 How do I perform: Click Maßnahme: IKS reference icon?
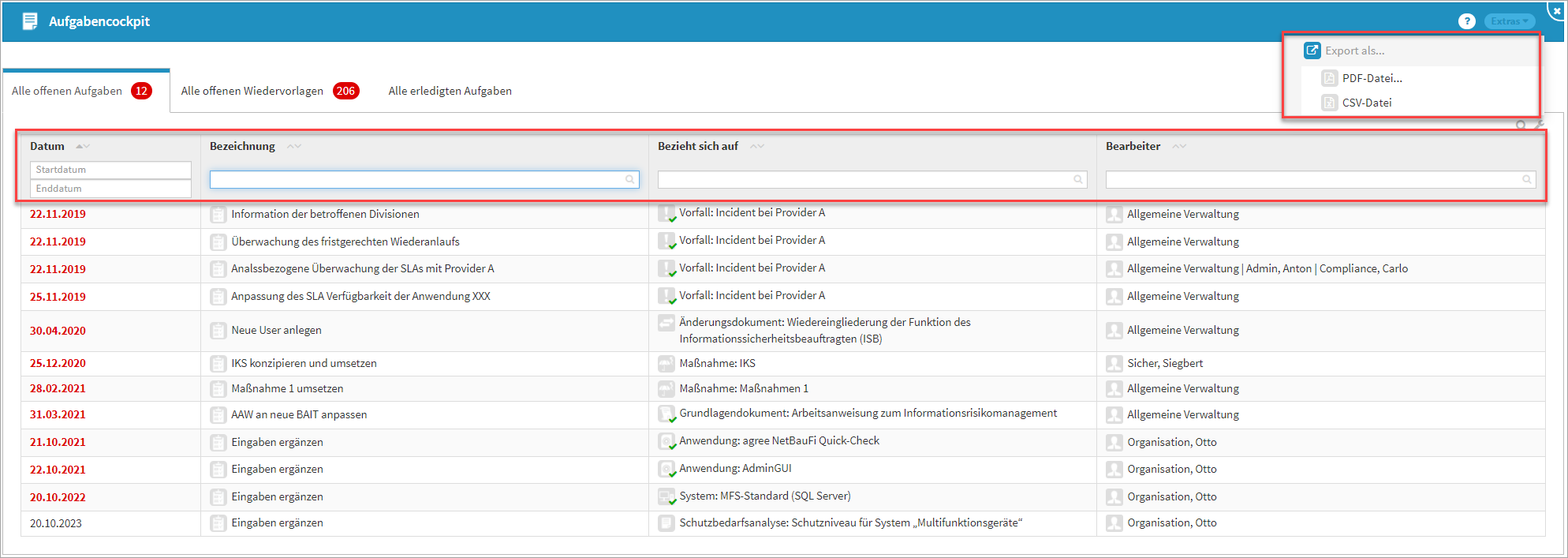pyautogui.click(x=666, y=364)
